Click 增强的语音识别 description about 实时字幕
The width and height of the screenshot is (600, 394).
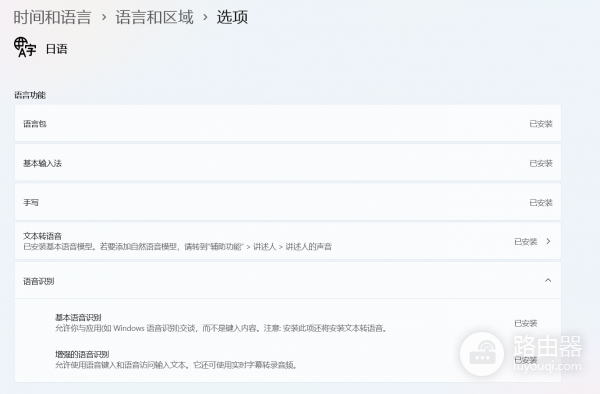[x=176, y=365]
